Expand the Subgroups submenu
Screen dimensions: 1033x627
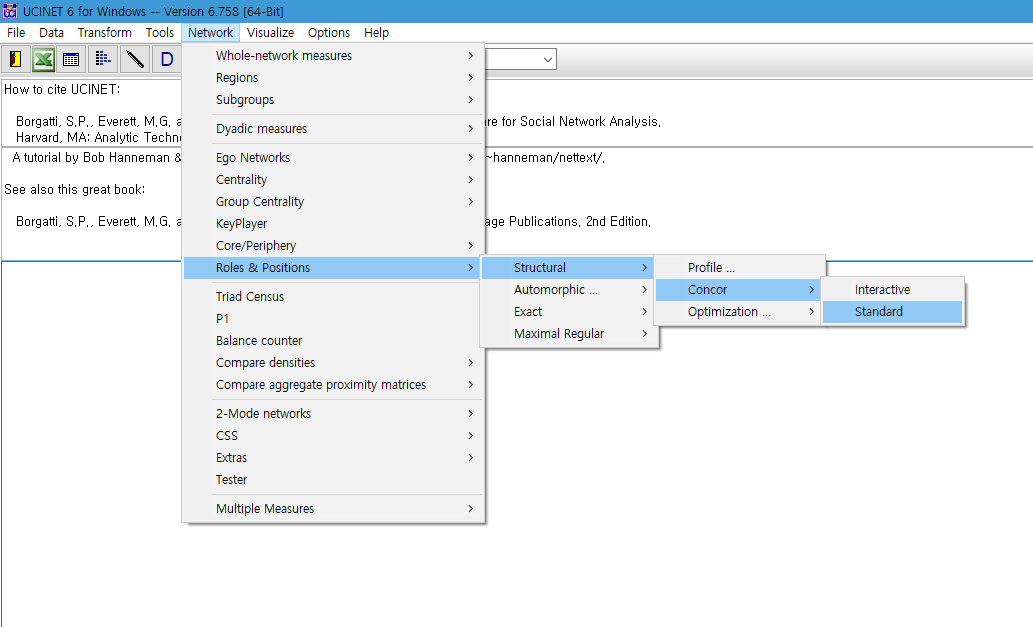(x=333, y=99)
